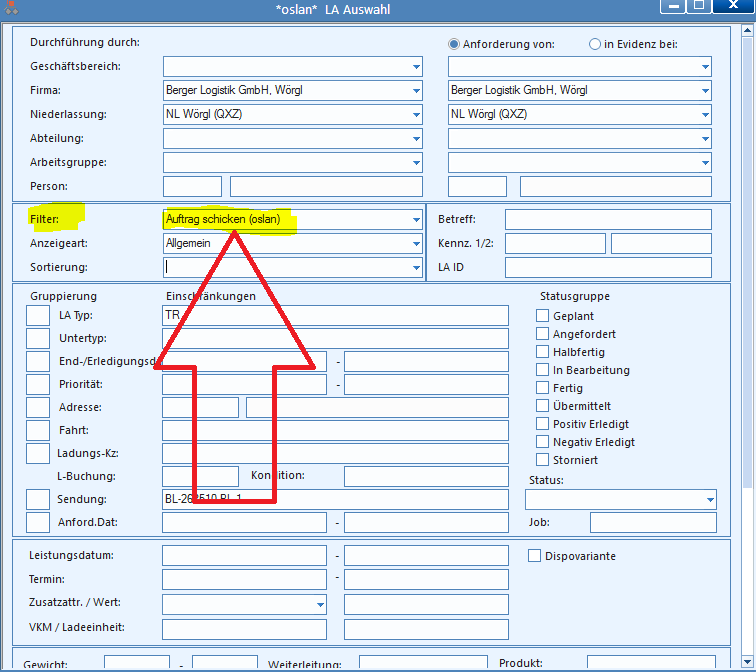Open the Zusatzattr. dropdown

tap(320, 605)
